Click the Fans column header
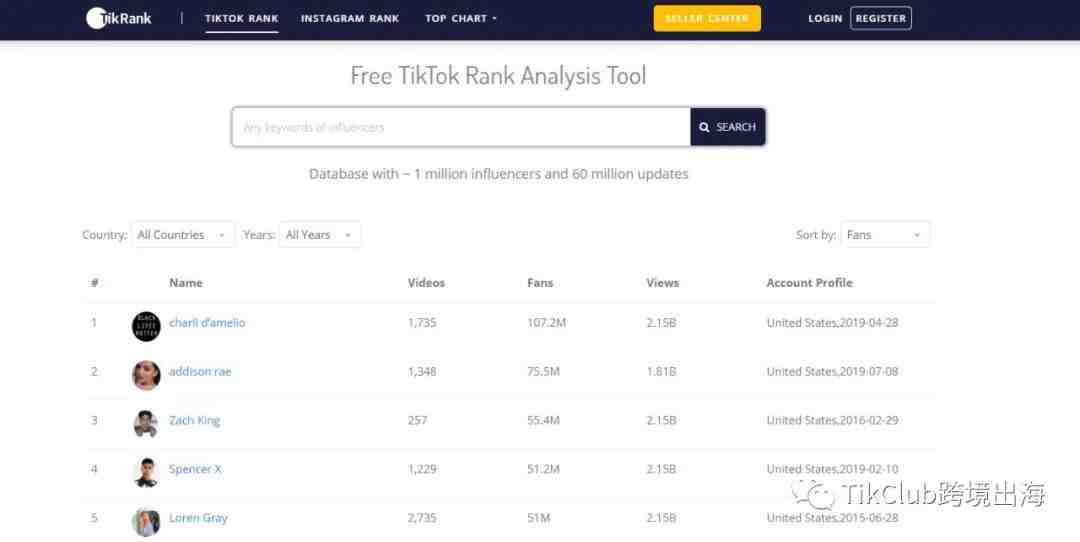1080x542 pixels. pos(540,282)
